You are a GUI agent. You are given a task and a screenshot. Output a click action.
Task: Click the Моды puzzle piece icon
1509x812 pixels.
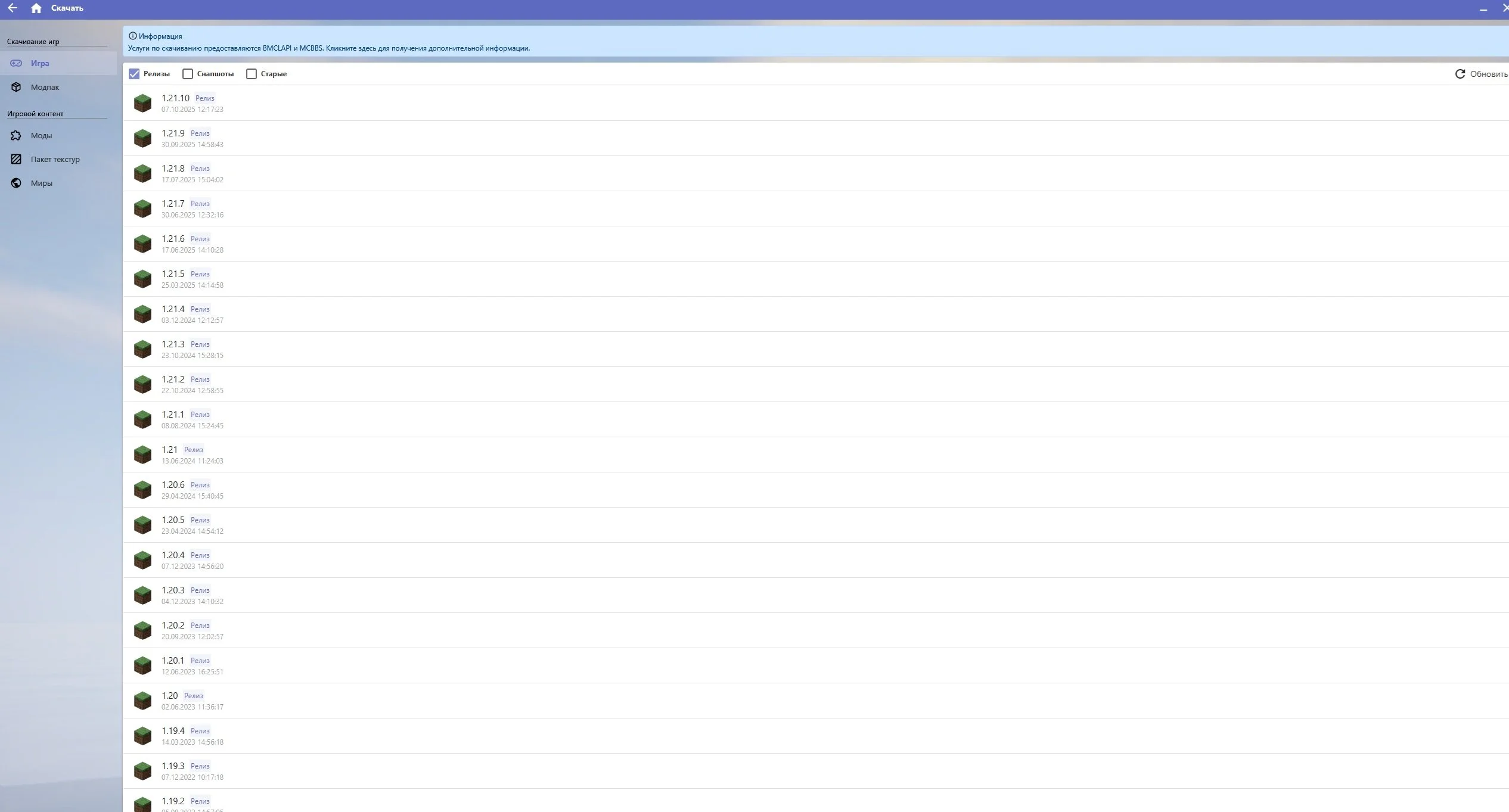(16, 135)
